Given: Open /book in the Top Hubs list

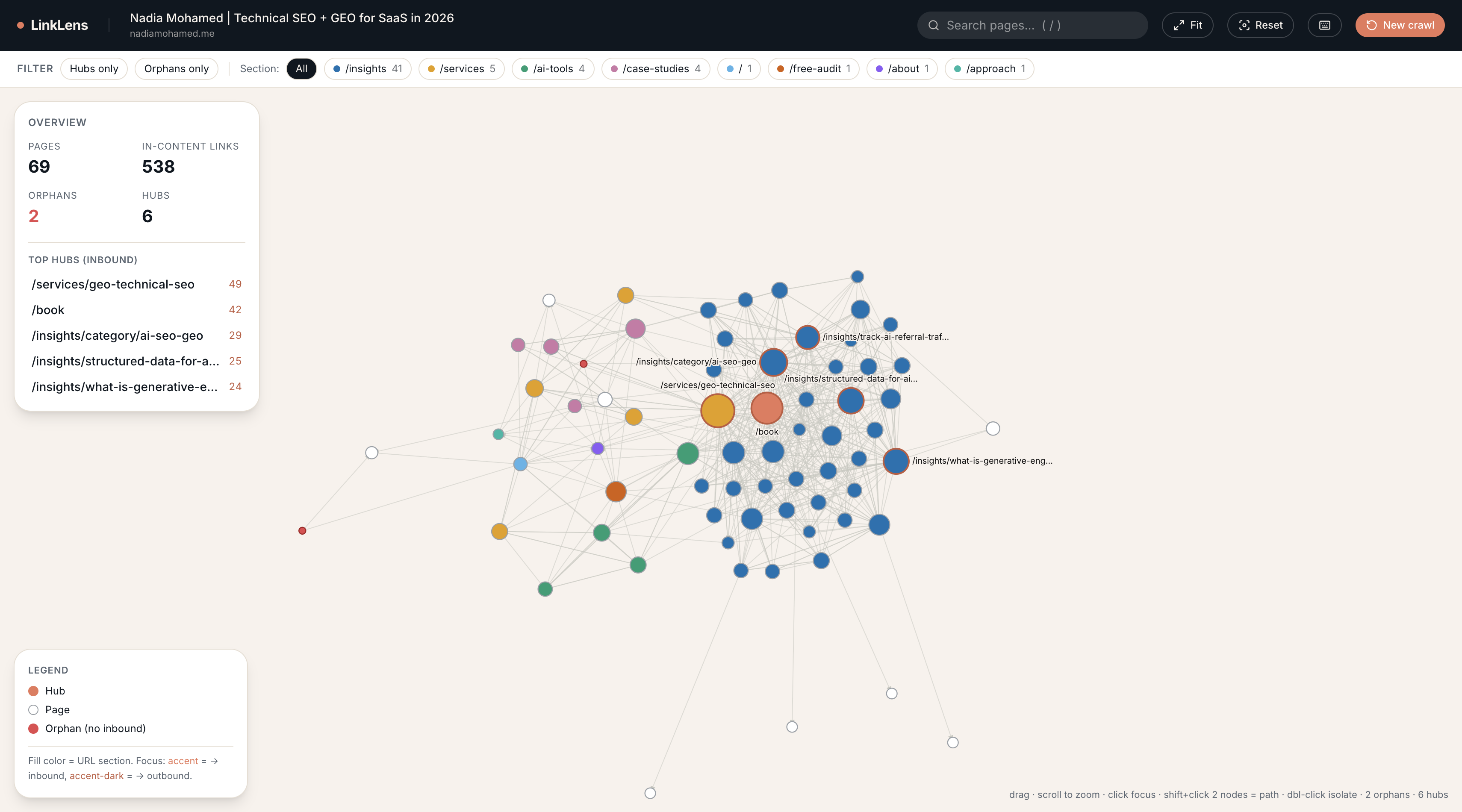Looking at the screenshot, I should click(x=136, y=310).
